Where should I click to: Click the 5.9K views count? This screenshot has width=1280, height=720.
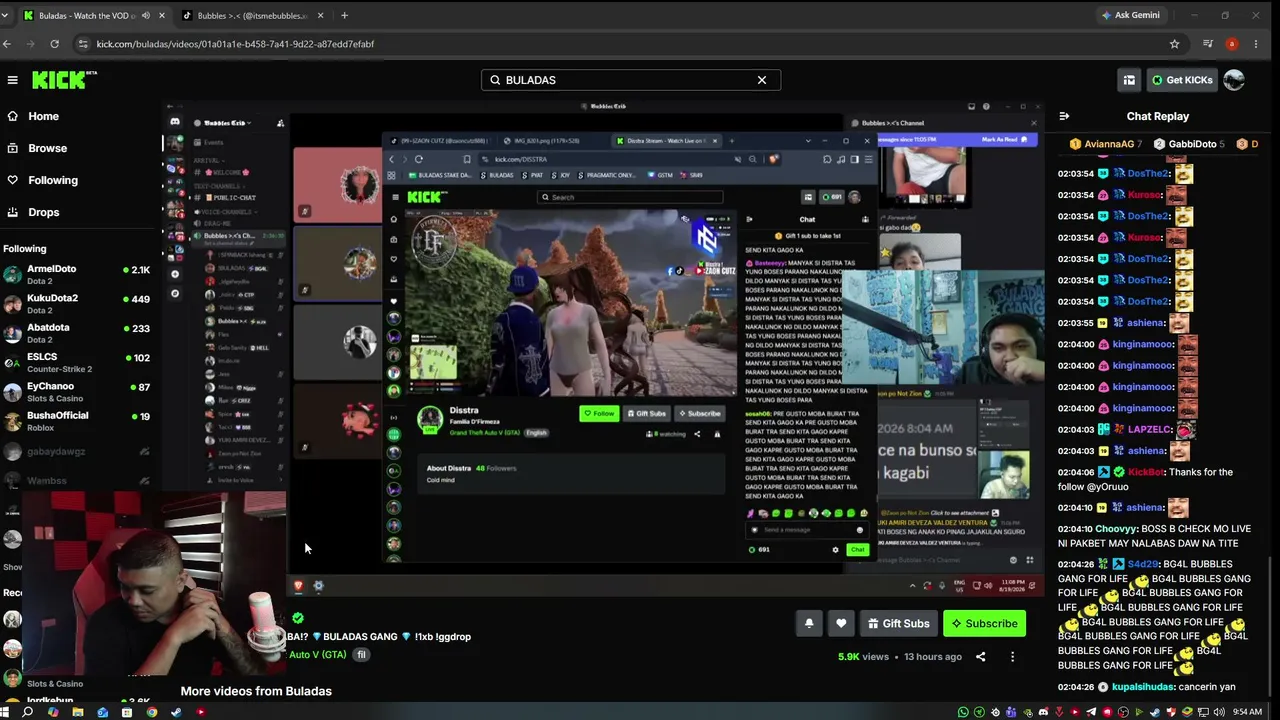863,657
